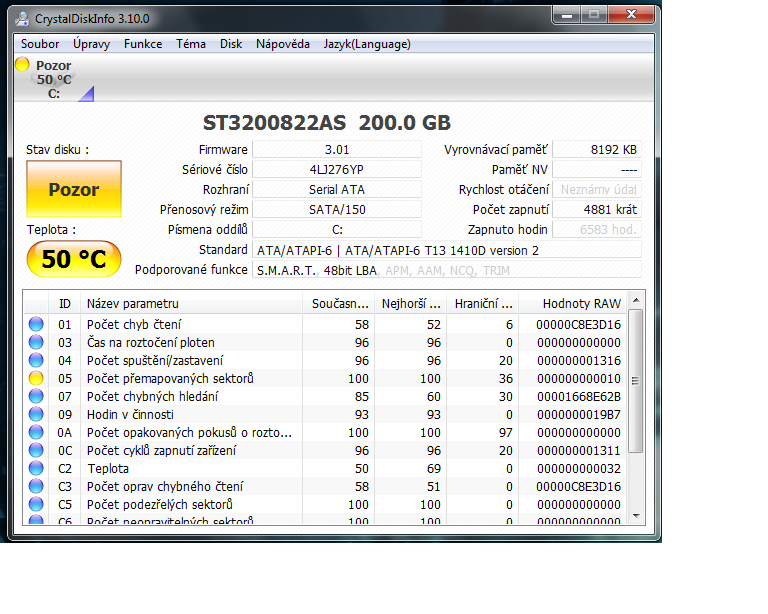This screenshot has height=614, width=768.
Task: Click the blue status icon for row 07
Action: (36, 396)
